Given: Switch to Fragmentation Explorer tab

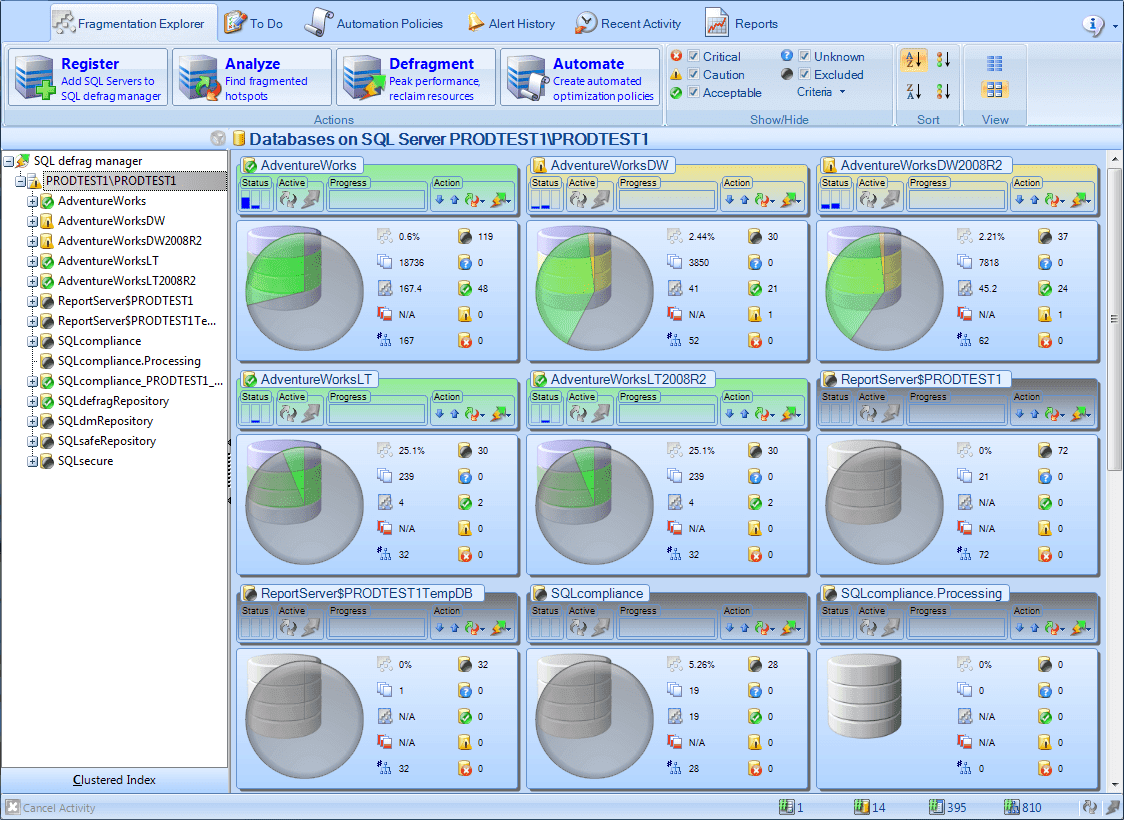Looking at the screenshot, I should [133, 24].
